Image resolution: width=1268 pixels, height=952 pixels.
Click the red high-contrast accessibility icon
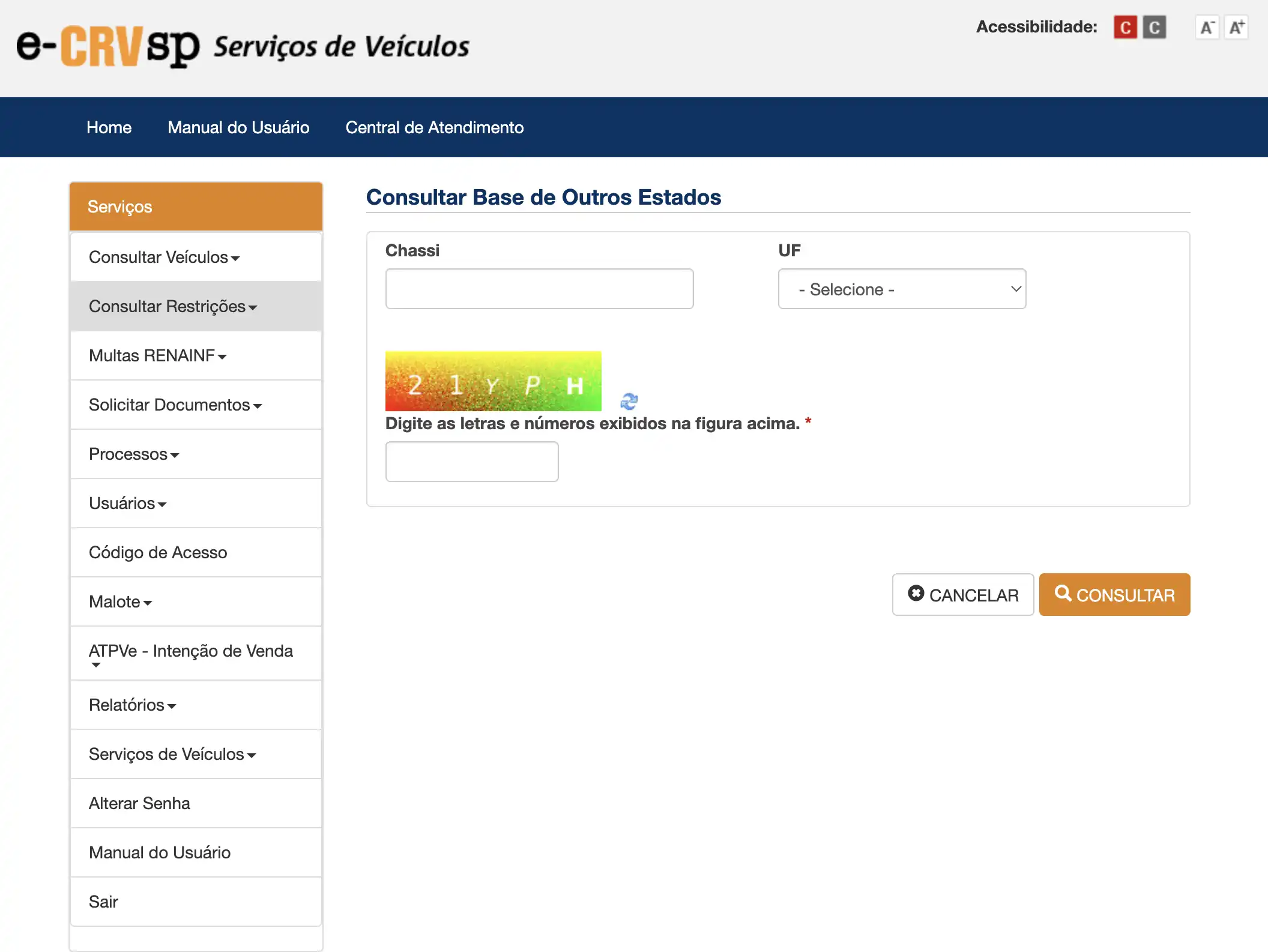click(1125, 28)
